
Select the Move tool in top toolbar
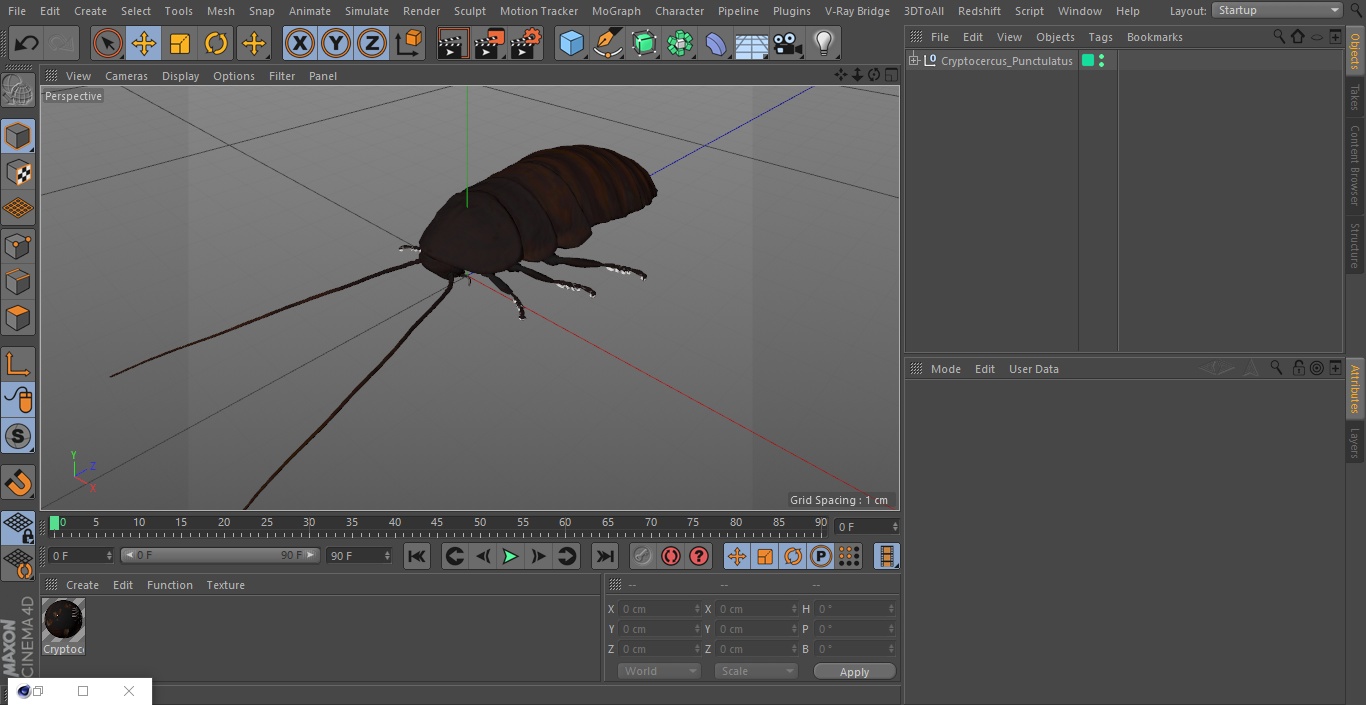(144, 43)
